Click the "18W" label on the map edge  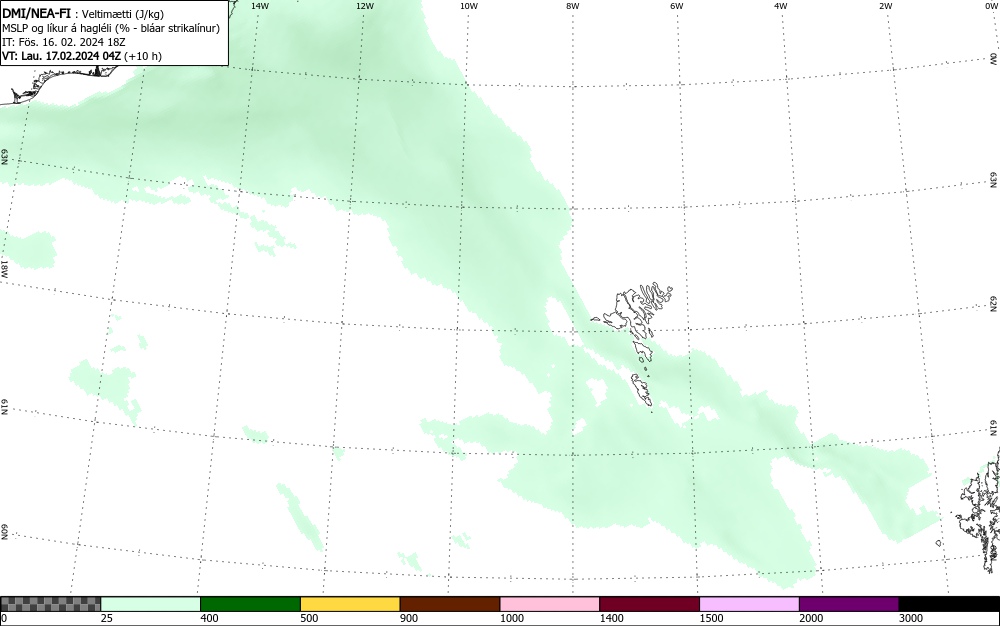click(x=4, y=268)
